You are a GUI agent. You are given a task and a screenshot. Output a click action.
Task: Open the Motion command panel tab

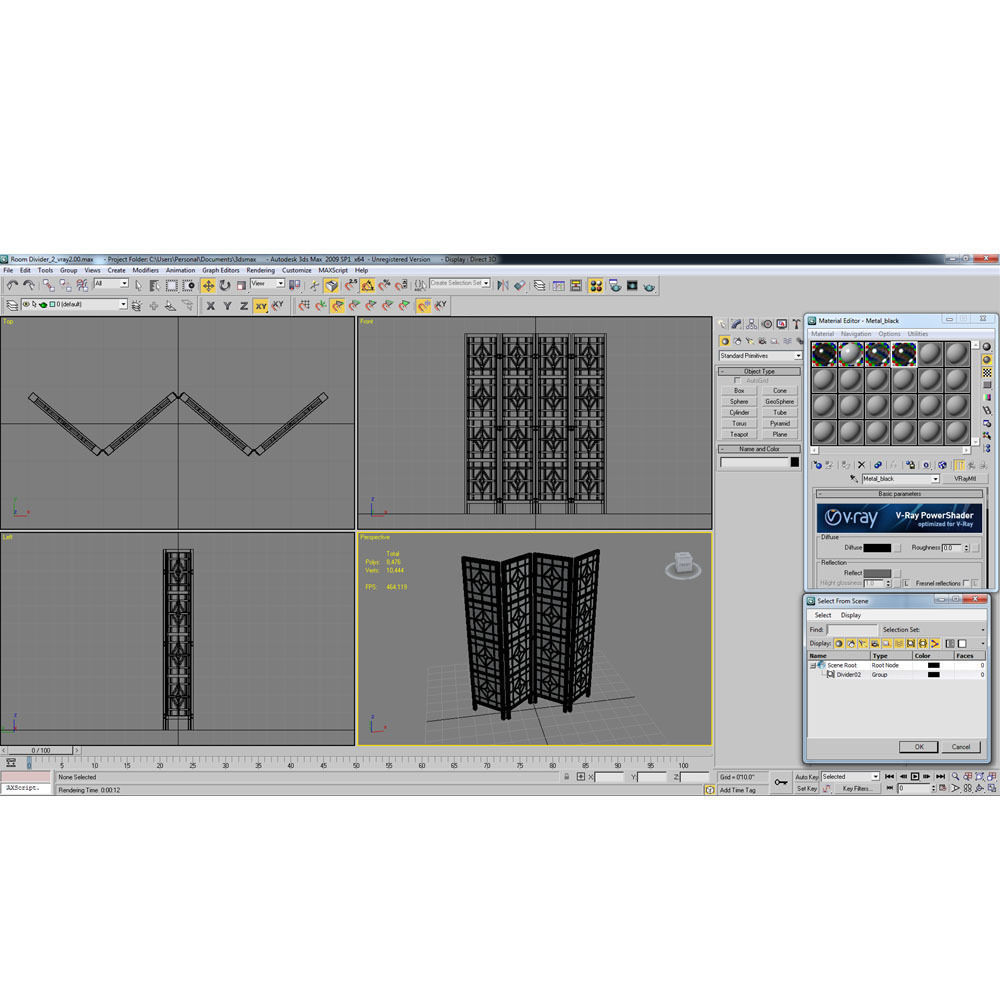[x=767, y=324]
